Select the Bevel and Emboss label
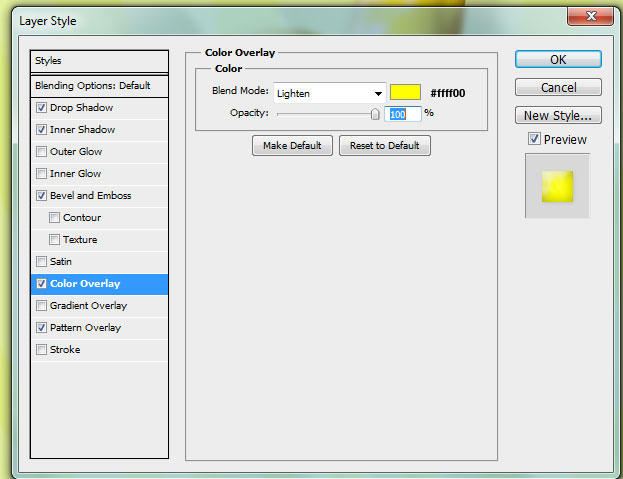This screenshot has height=479, width=623. click(90, 196)
